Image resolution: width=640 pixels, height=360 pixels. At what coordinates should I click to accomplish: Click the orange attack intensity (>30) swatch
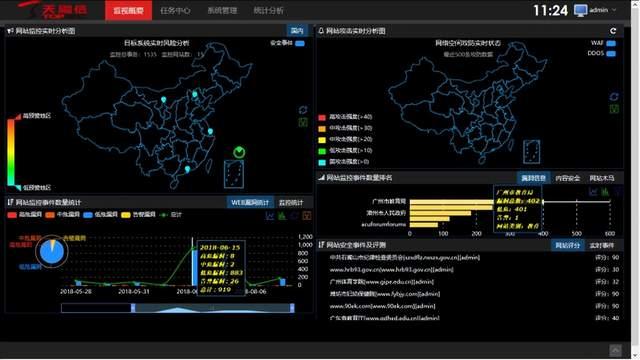322,129
